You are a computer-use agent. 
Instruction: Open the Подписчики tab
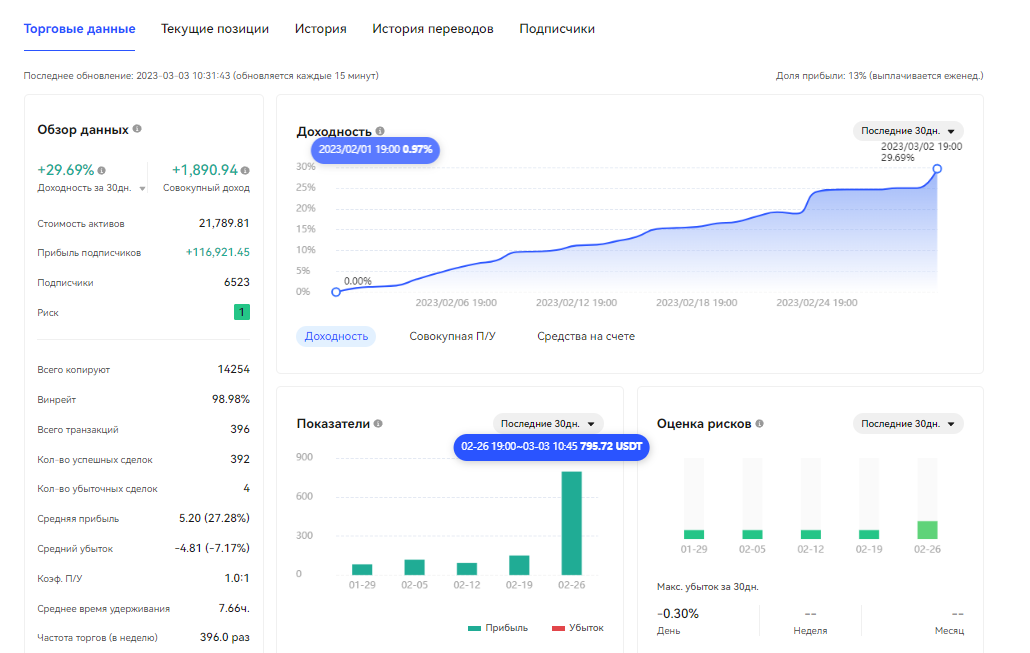[557, 29]
